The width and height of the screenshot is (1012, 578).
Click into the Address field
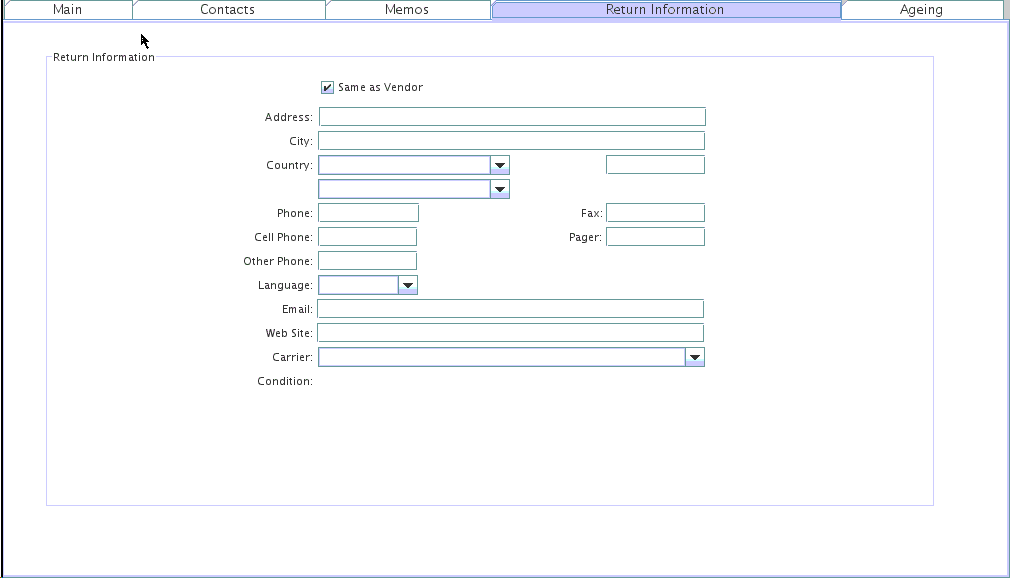pos(512,117)
